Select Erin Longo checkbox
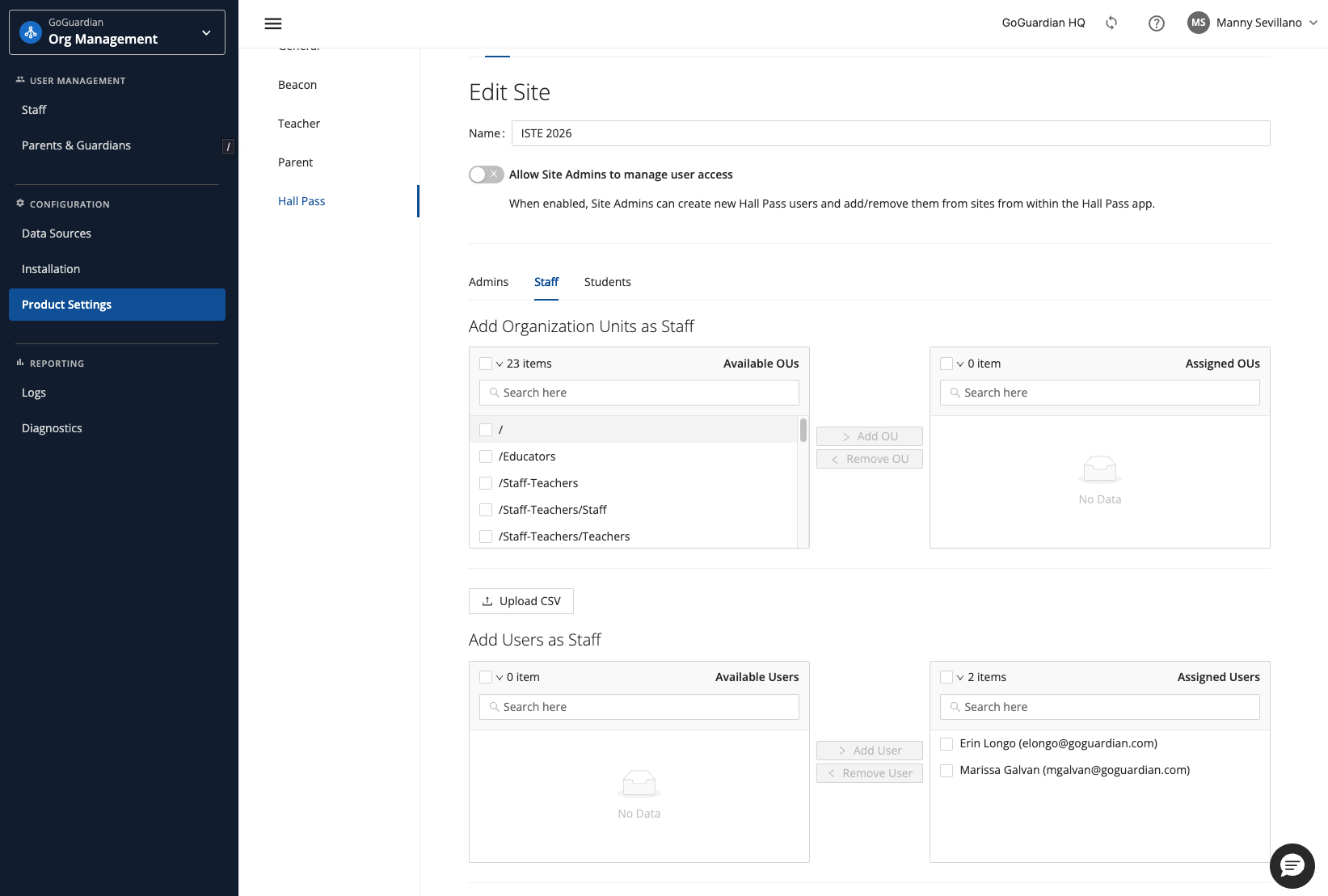Image resolution: width=1328 pixels, height=896 pixels. 946,743
